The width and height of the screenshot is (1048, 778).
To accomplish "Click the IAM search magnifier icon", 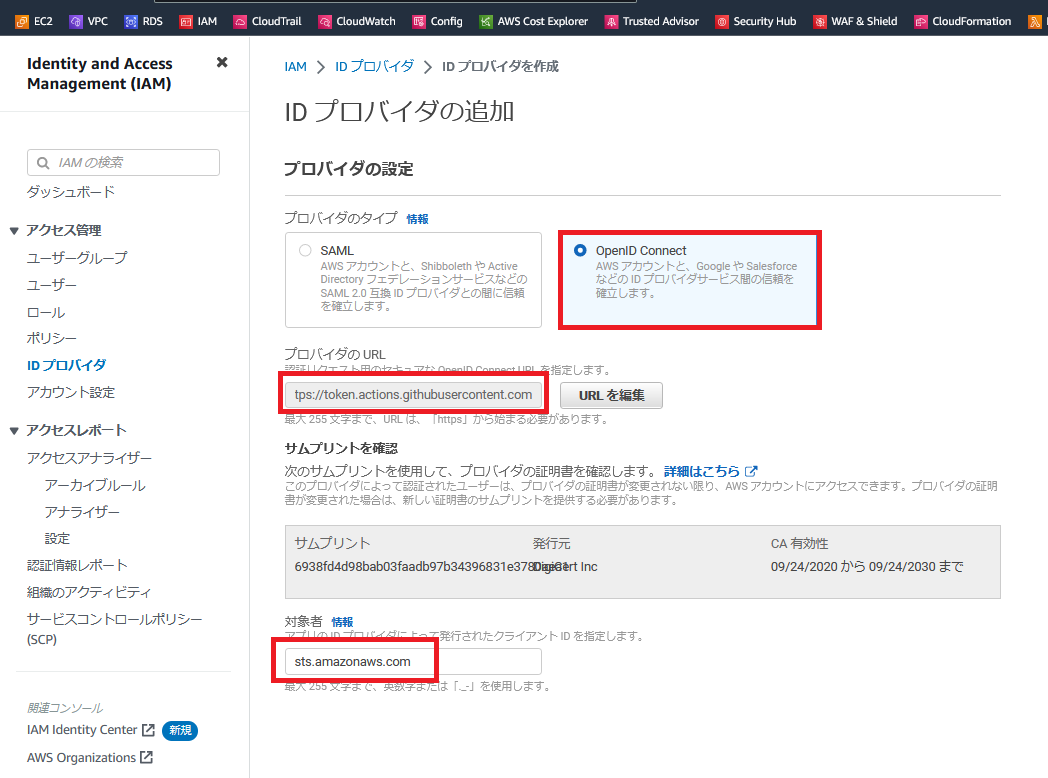I will 43,162.
